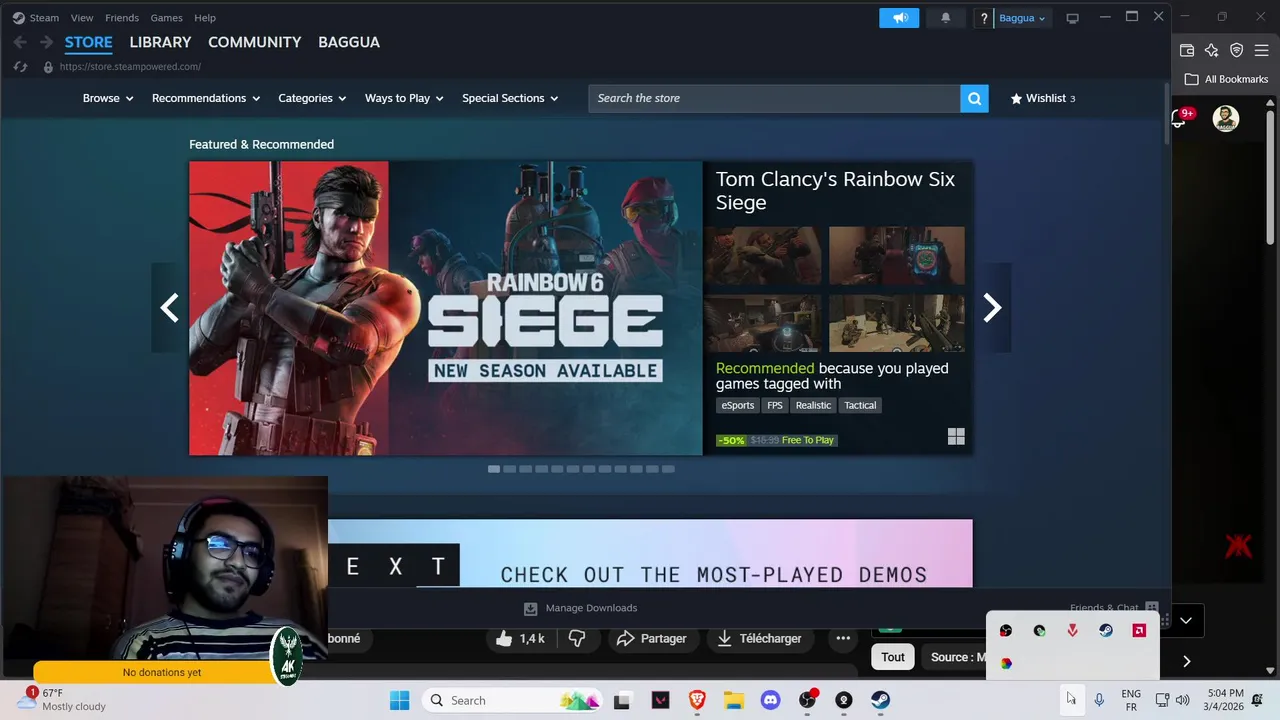Show previous featured game with left arrow
This screenshot has height=720, width=1280.
[170, 307]
